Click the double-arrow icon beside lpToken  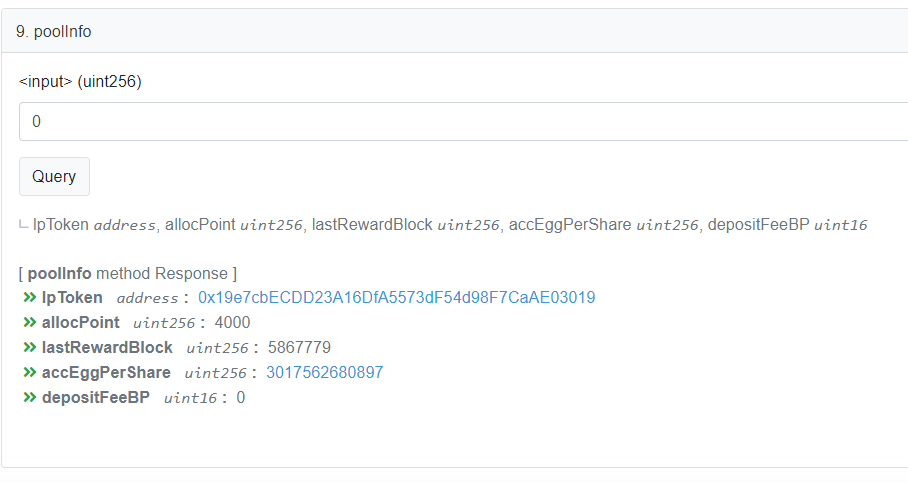click(30, 298)
